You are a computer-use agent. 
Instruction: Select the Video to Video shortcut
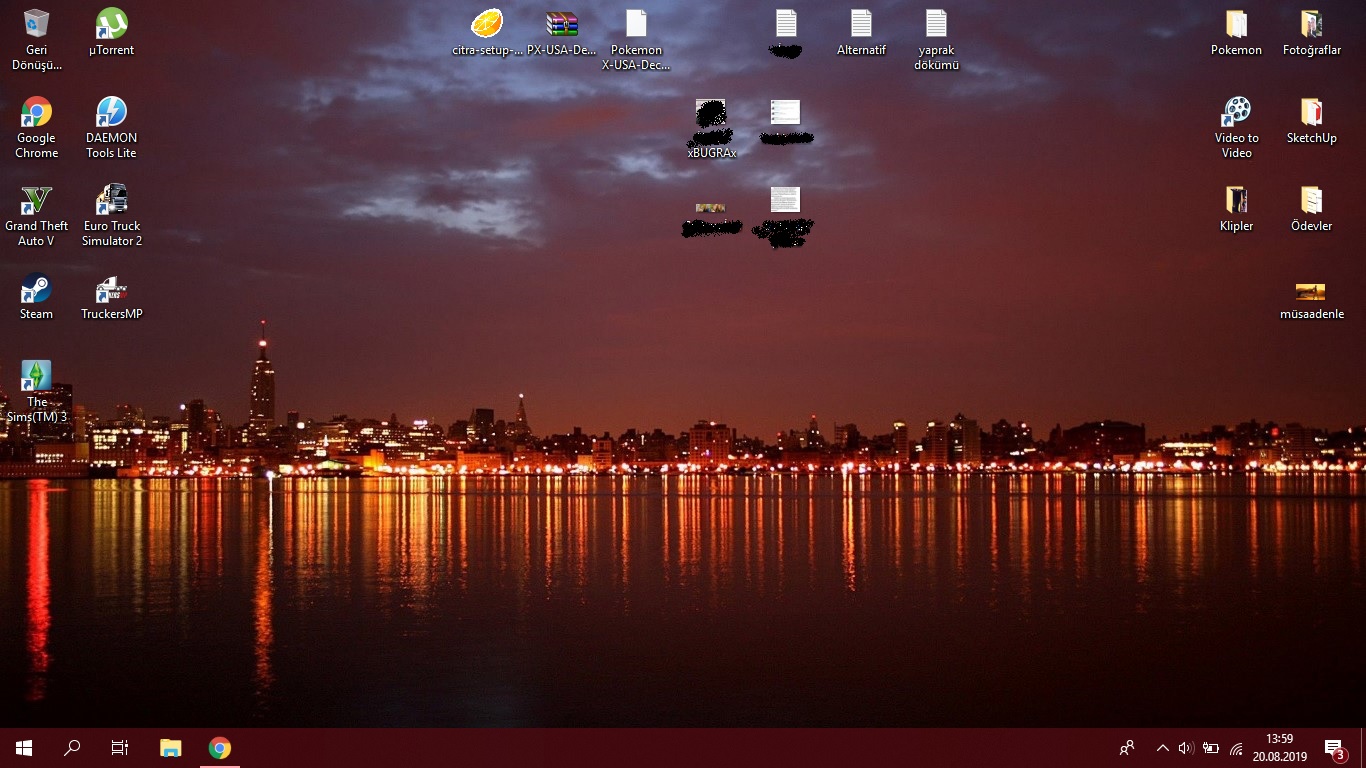(x=1236, y=112)
